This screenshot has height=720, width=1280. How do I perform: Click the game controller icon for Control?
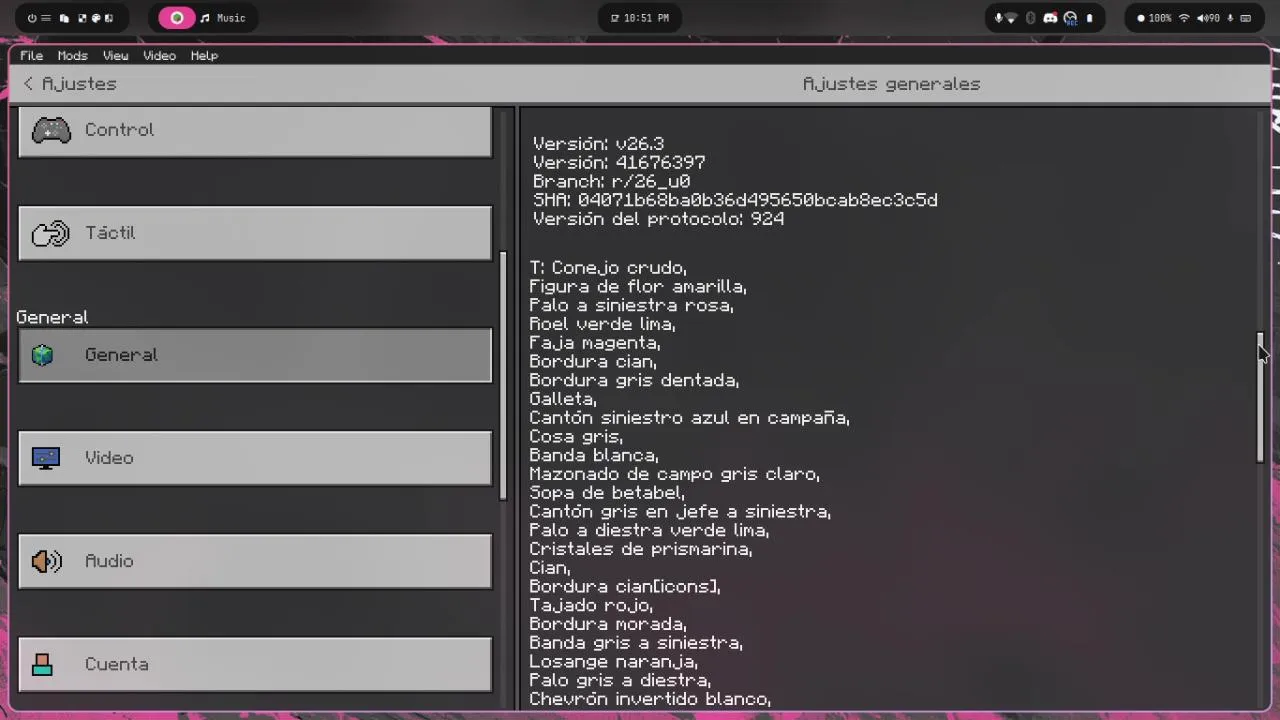[51, 130]
